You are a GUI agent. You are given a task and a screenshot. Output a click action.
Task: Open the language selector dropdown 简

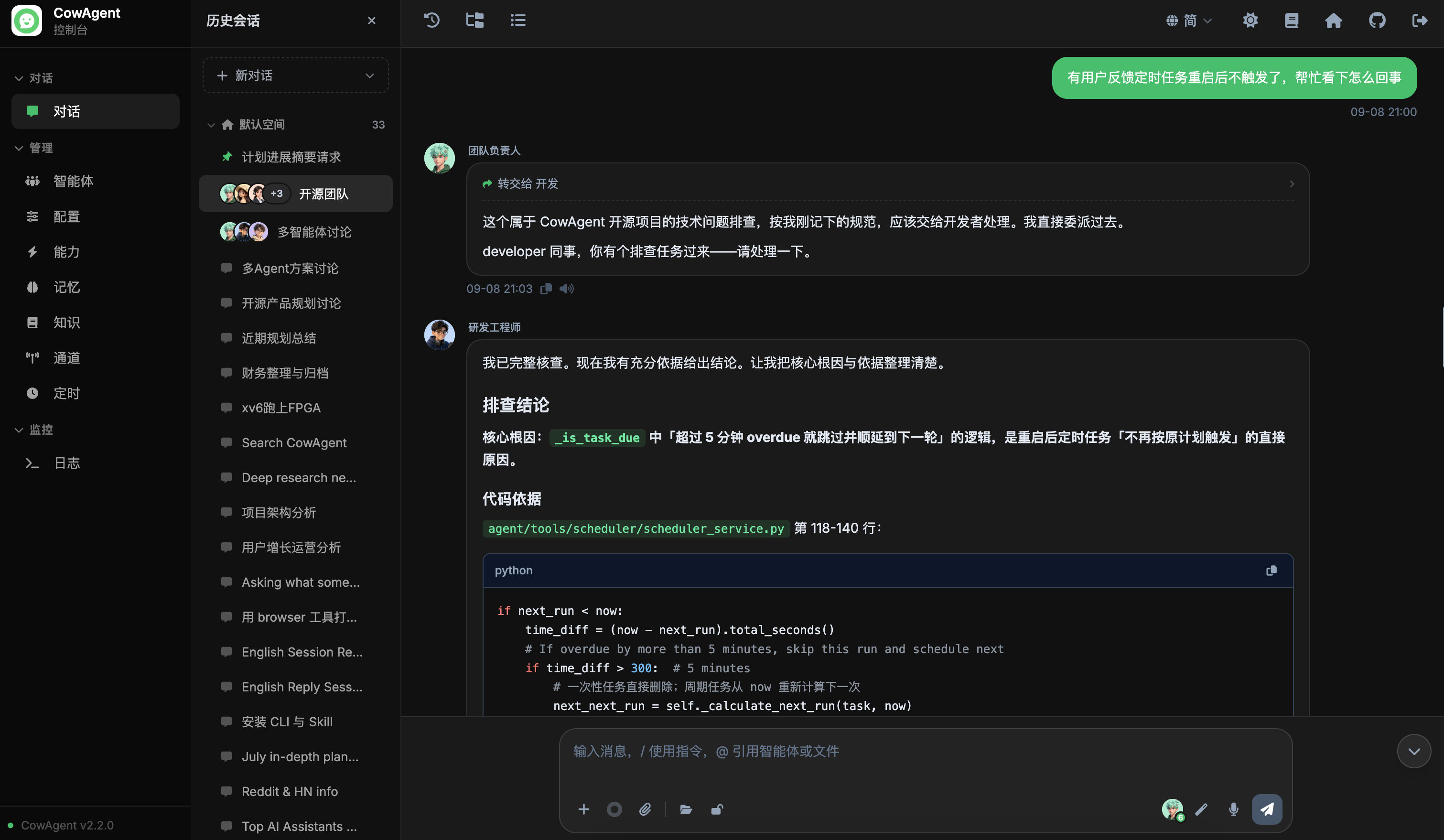point(1189,21)
